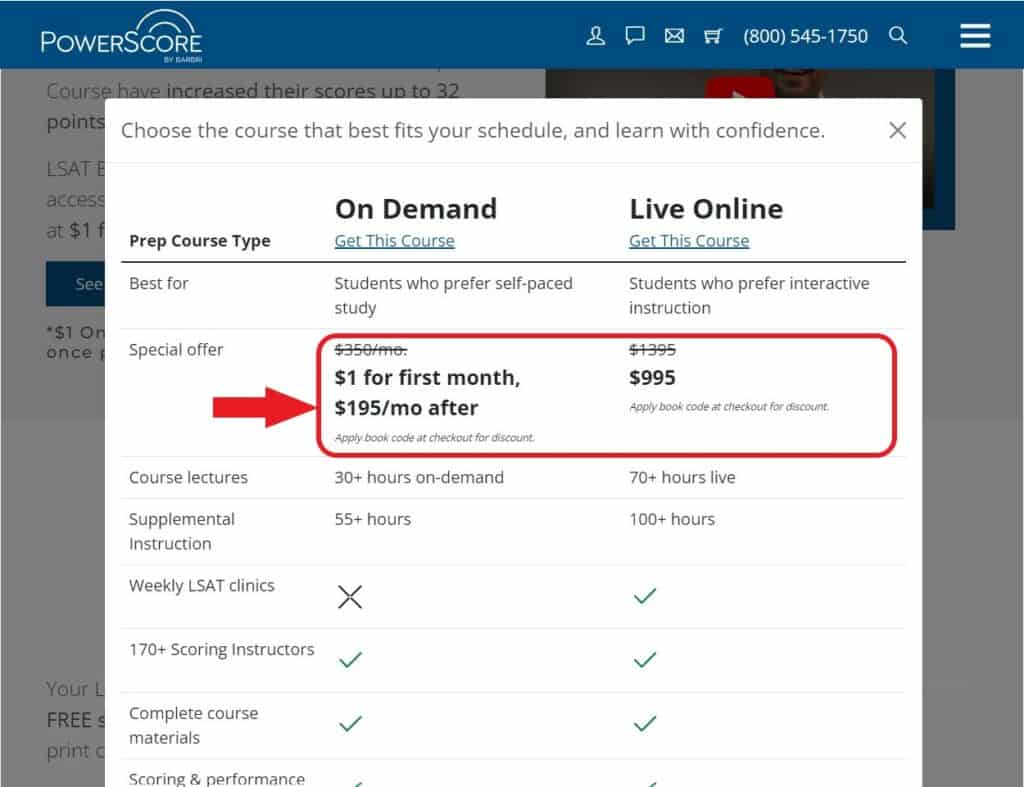
Task: Open the hamburger navigation menu
Action: pyautogui.click(x=974, y=35)
